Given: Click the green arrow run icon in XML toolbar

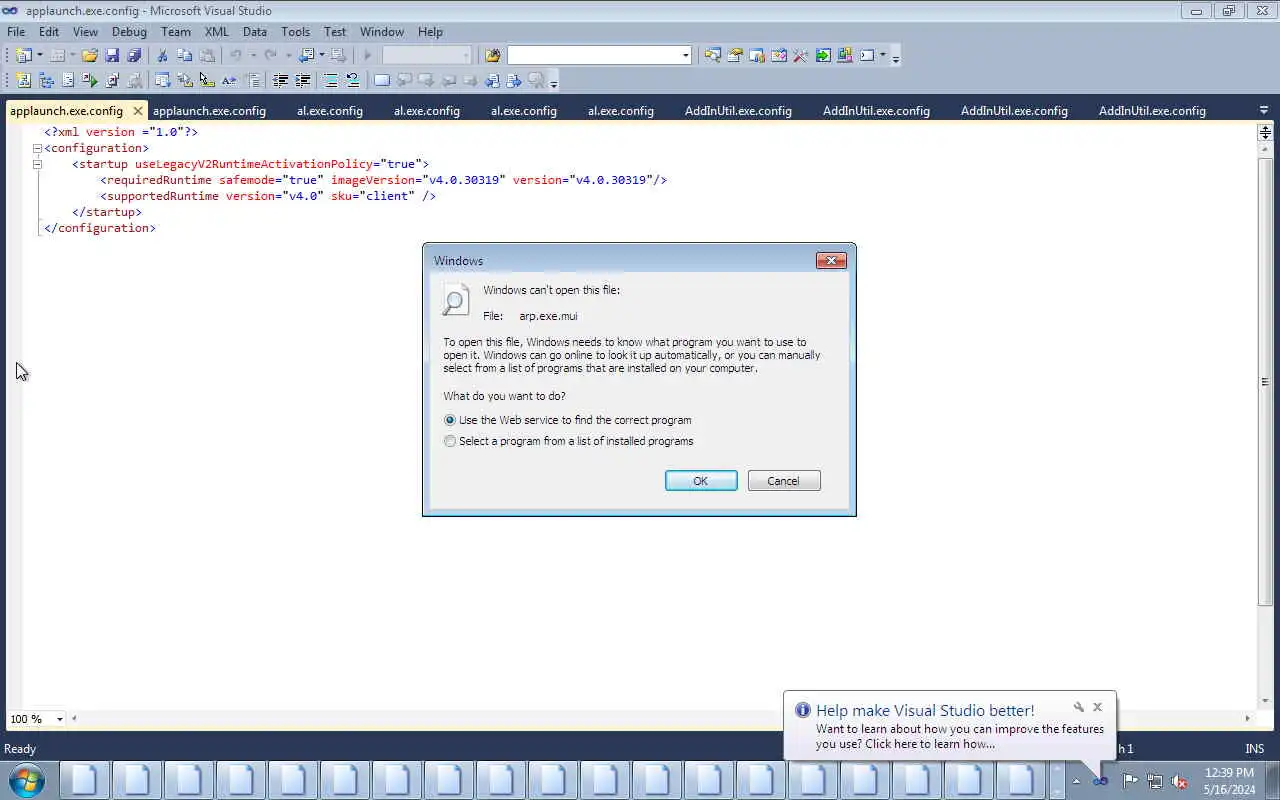Looking at the screenshot, I should (90, 80).
